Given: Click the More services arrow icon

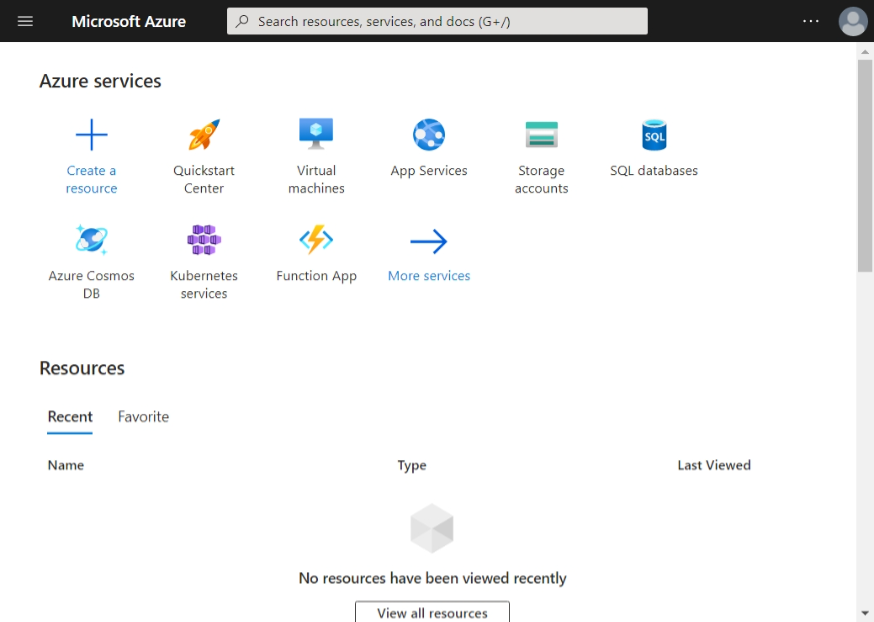Looking at the screenshot, I should pos(429,241).
